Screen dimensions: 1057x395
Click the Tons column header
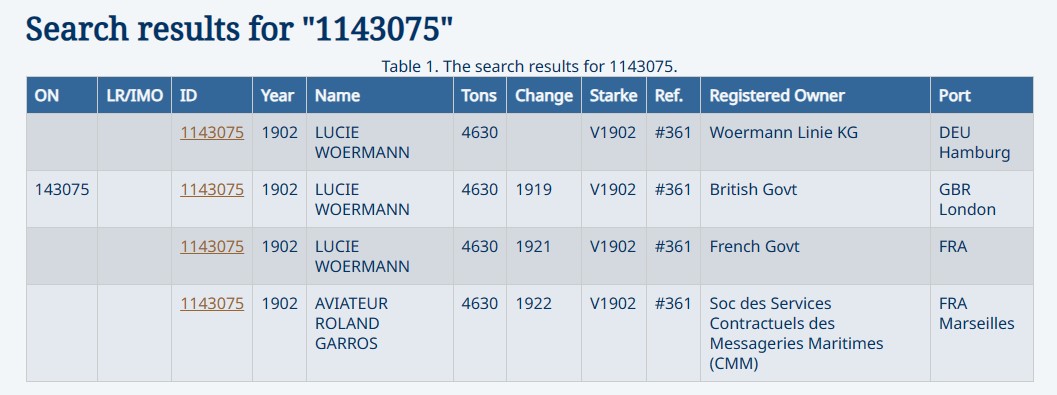coord(480,95)
